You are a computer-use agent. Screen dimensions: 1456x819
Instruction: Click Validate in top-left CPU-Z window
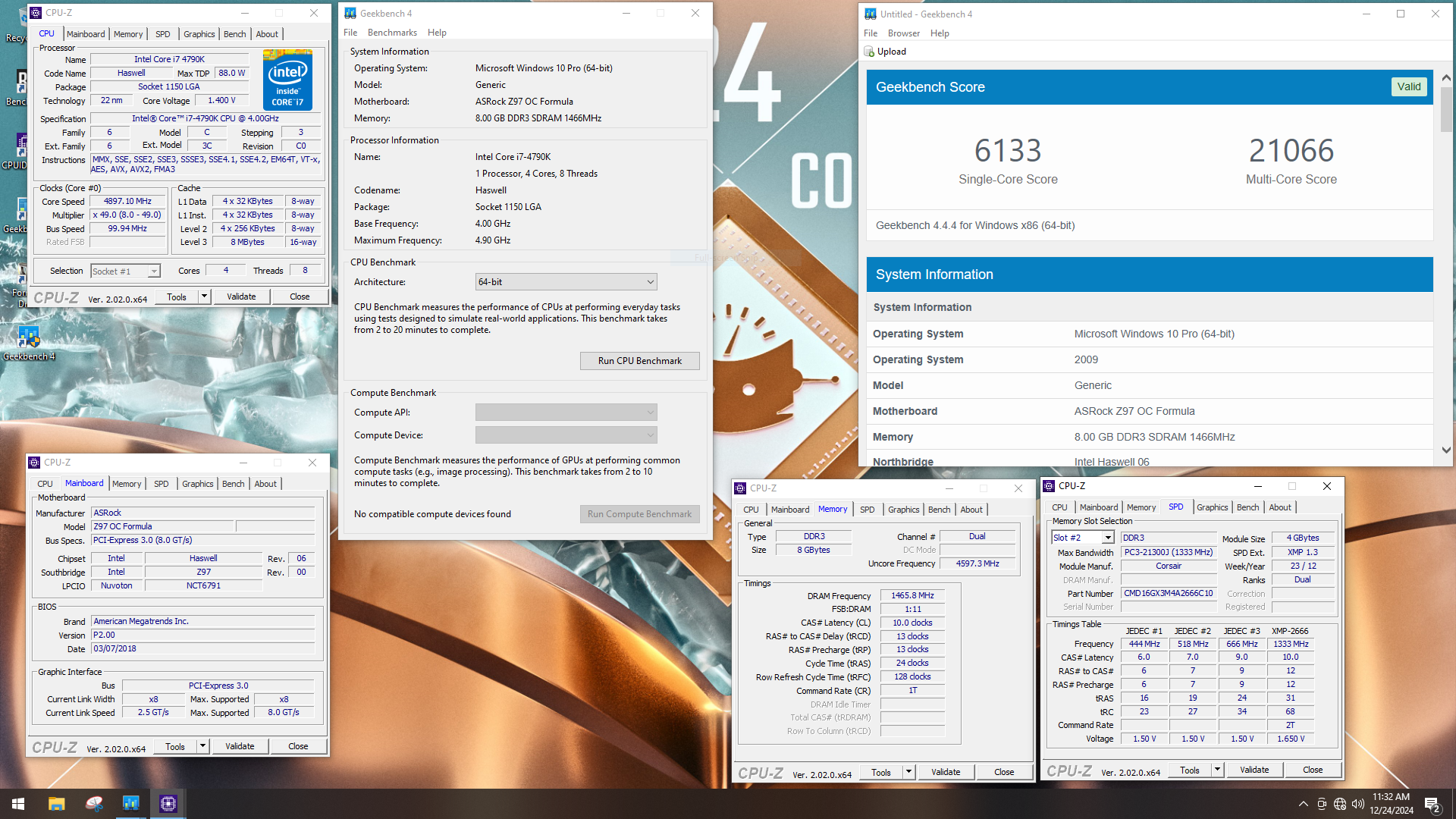[x=241, y=297]
